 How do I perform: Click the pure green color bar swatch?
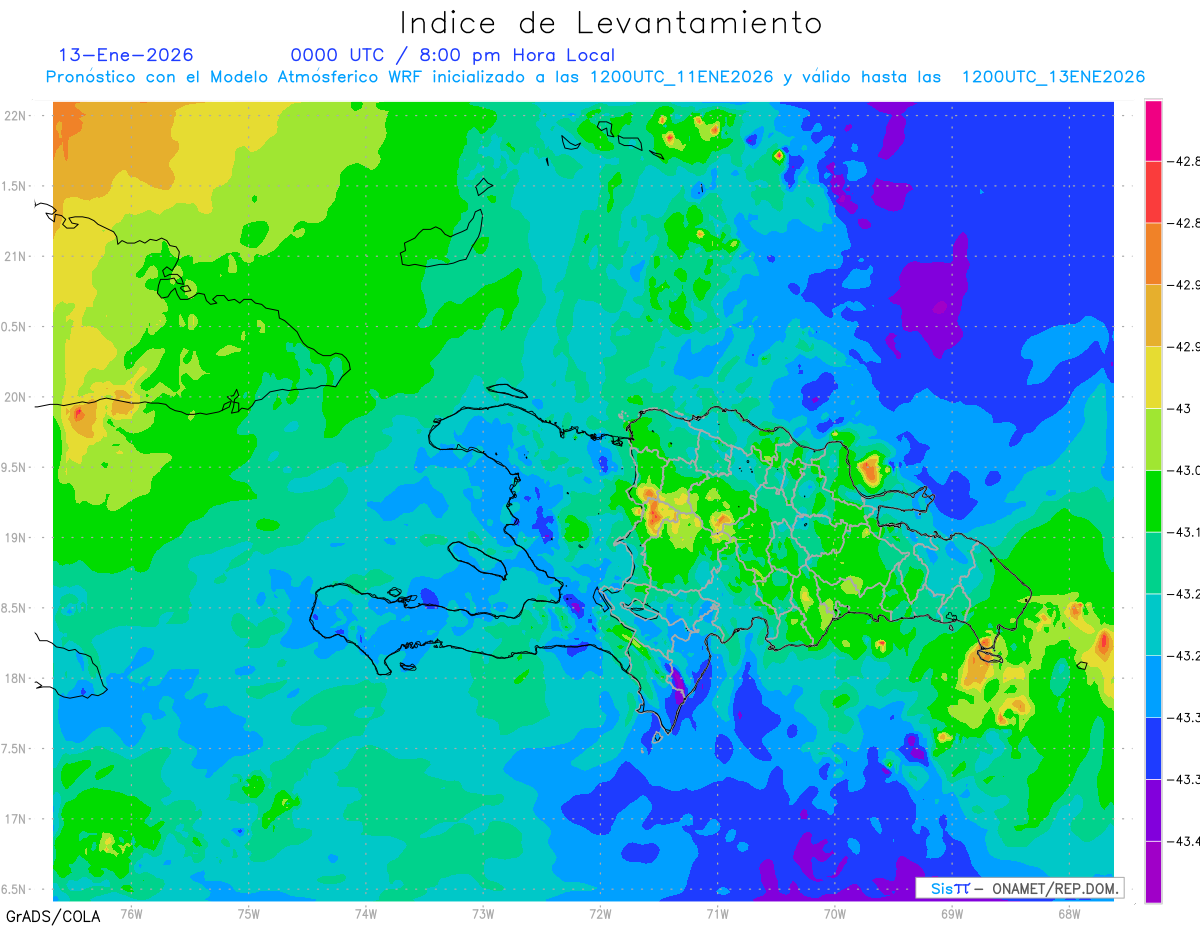1153,501
